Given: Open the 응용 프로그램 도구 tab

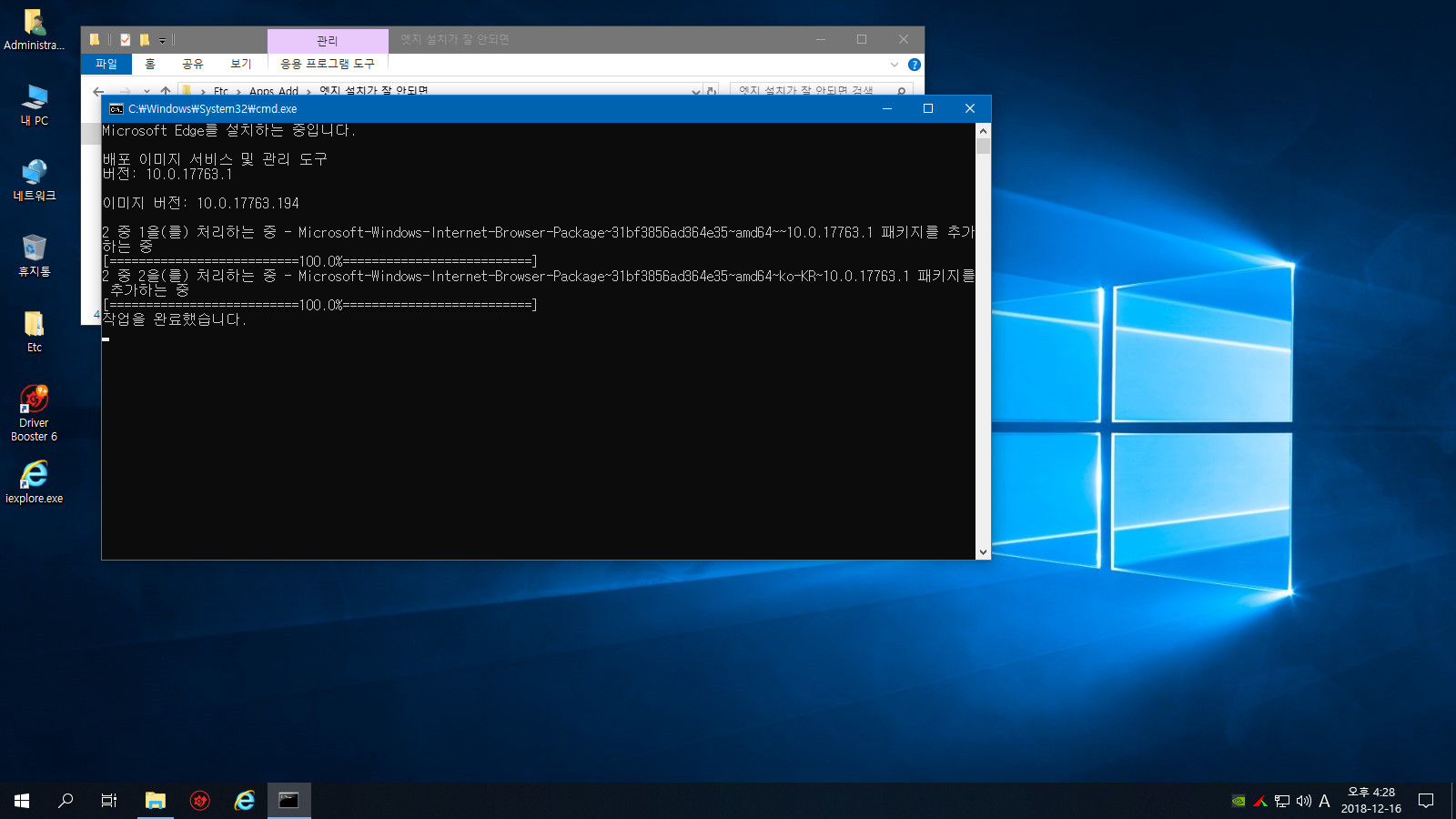Looking at the screenshot, I should tap(328, 65).
